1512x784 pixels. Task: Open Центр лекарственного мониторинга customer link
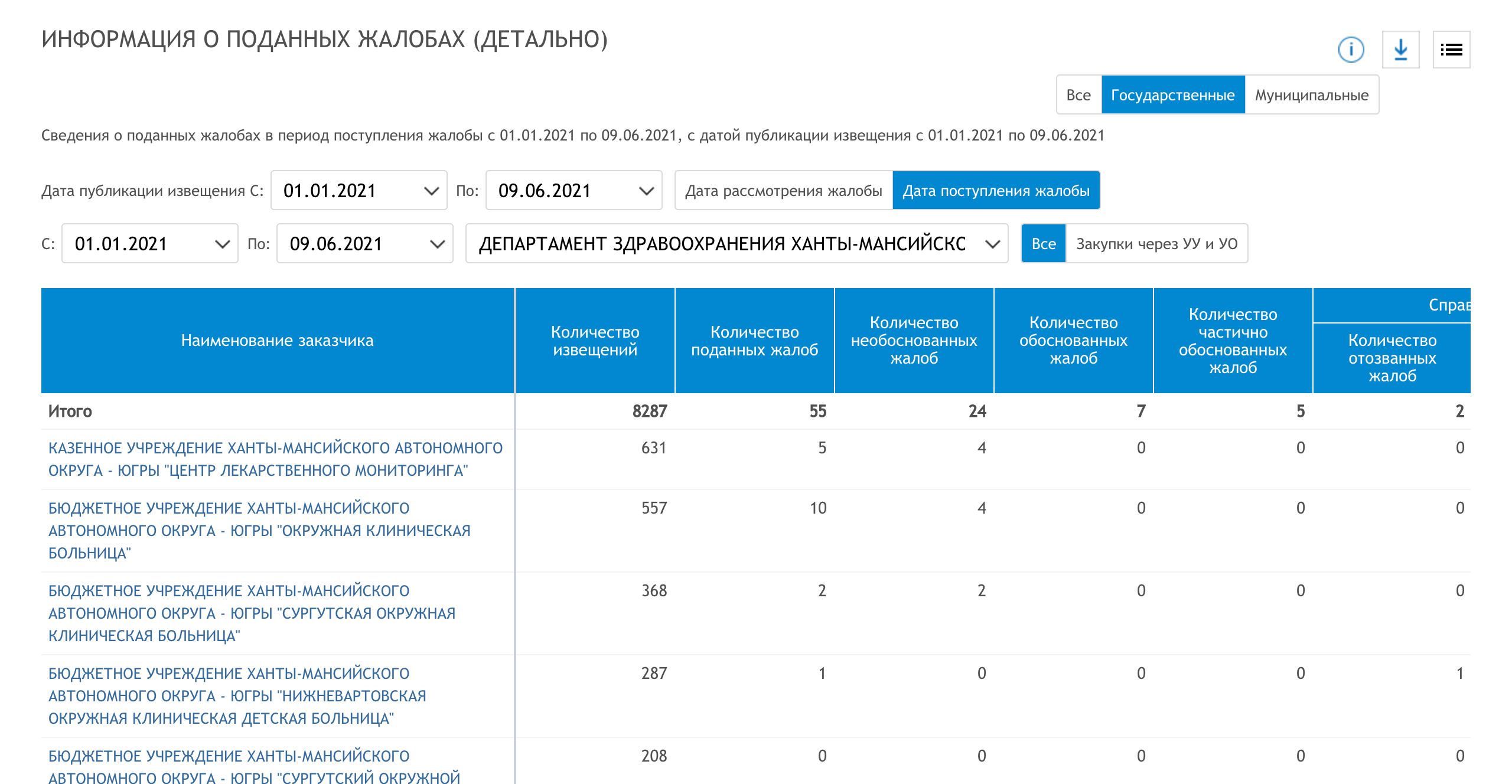pyautogui.click(x=276, y=459)
